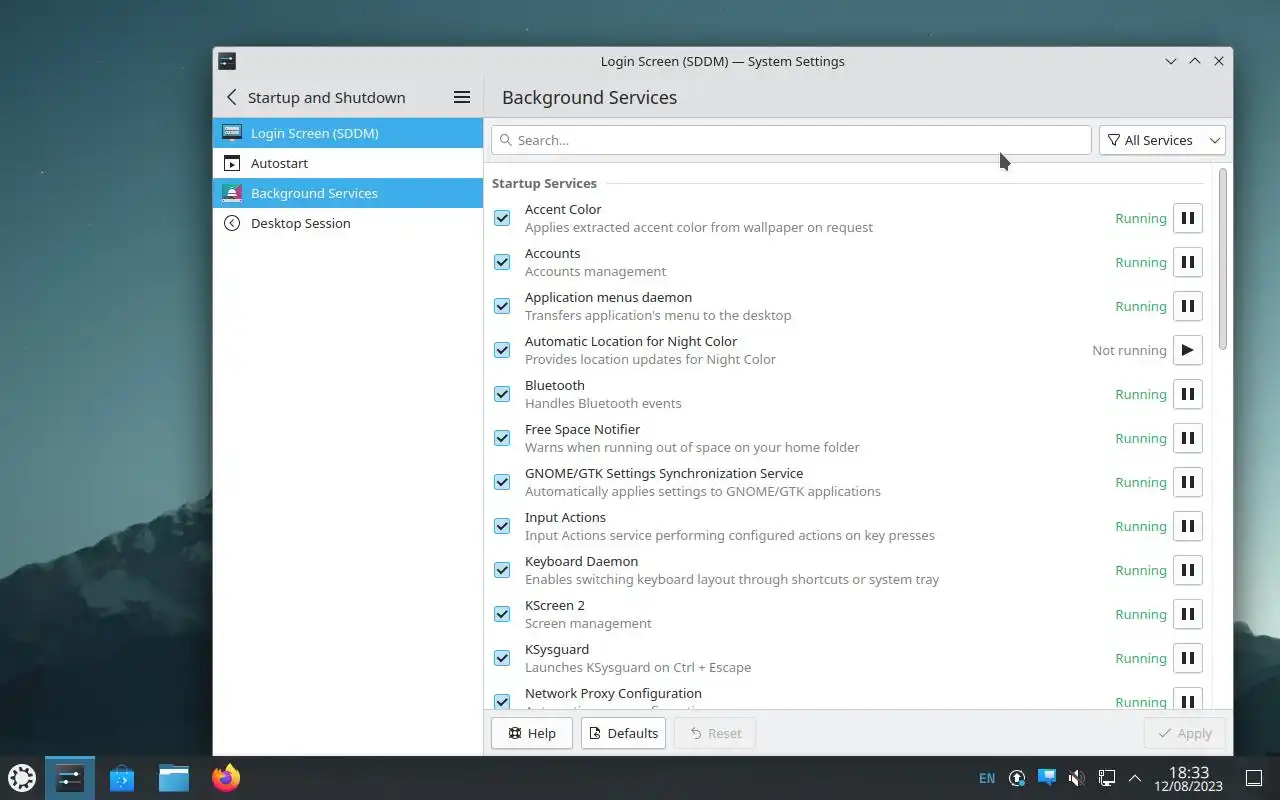Select Login Screen (SDDM) in sidebar
This screenshot has height=800, width=1280.
[x=348, y=133]
